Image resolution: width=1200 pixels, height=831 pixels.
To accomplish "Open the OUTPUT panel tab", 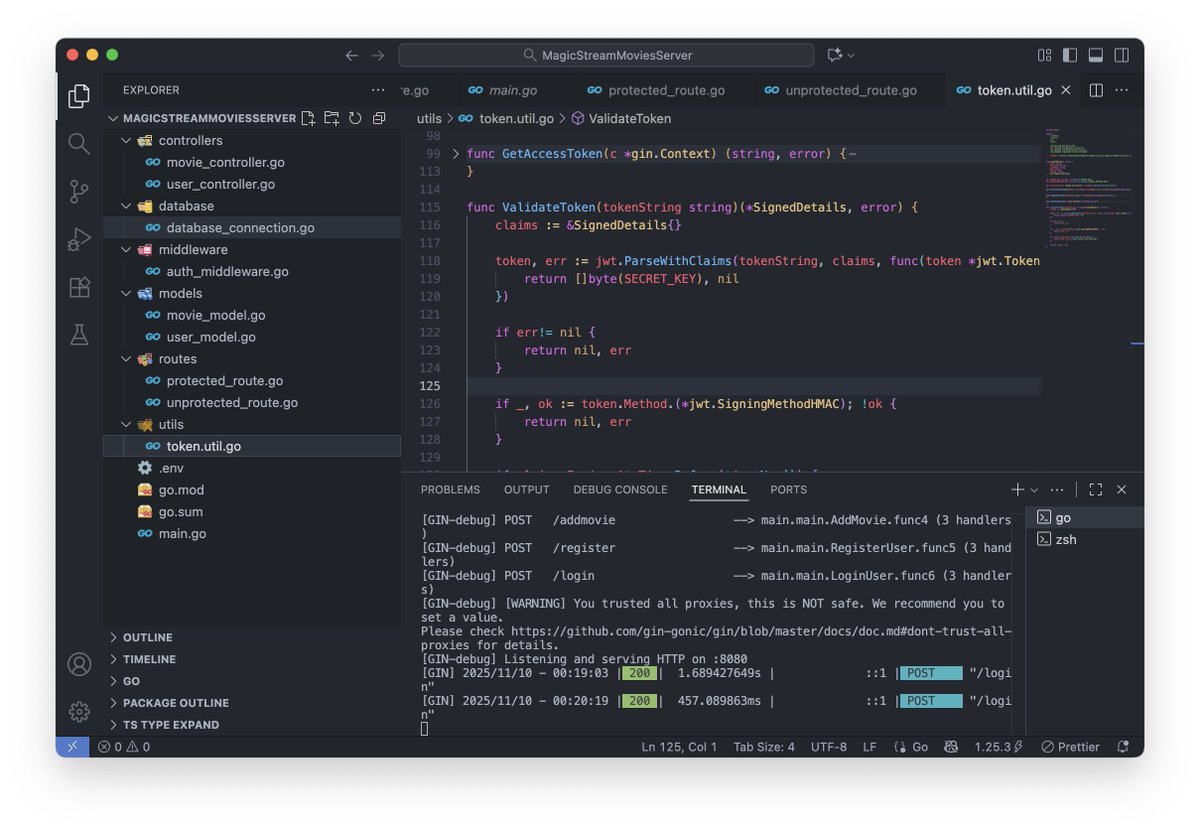I will click(x=526, y=489).
